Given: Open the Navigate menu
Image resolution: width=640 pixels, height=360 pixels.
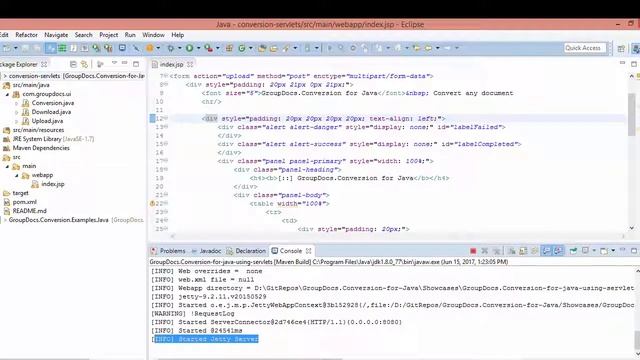Looking at the screenshot, I should 56,35.
